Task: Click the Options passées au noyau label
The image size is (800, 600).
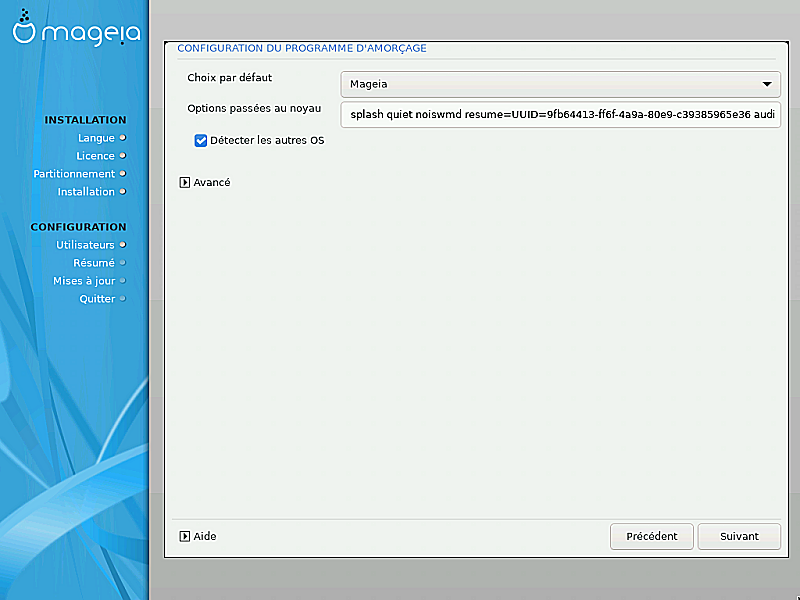Action: (254, 109)
